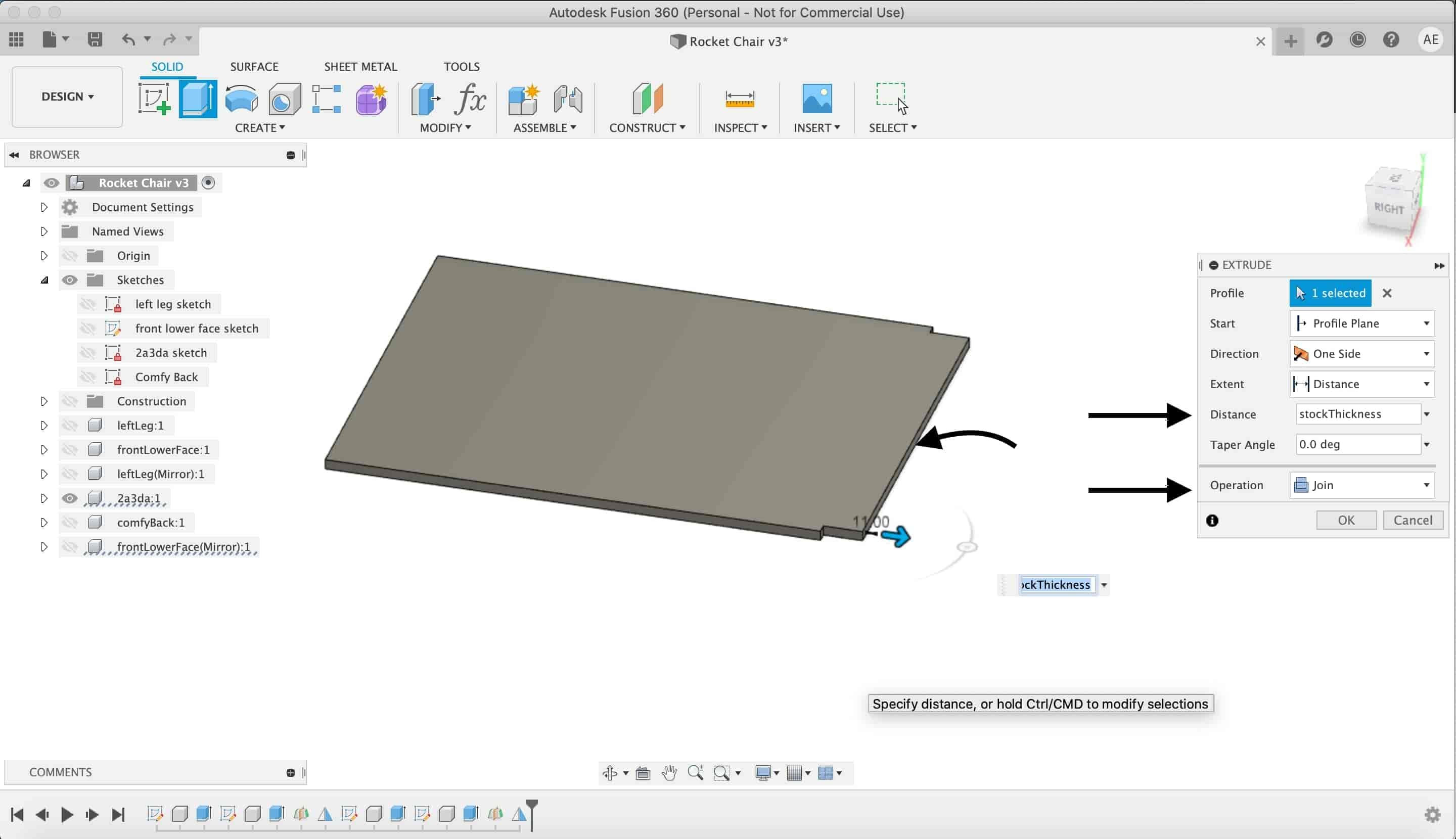Click the Orbit icon in navigation bar
1456x839 pixels.
pyautogui.click(x=609, y=773)
